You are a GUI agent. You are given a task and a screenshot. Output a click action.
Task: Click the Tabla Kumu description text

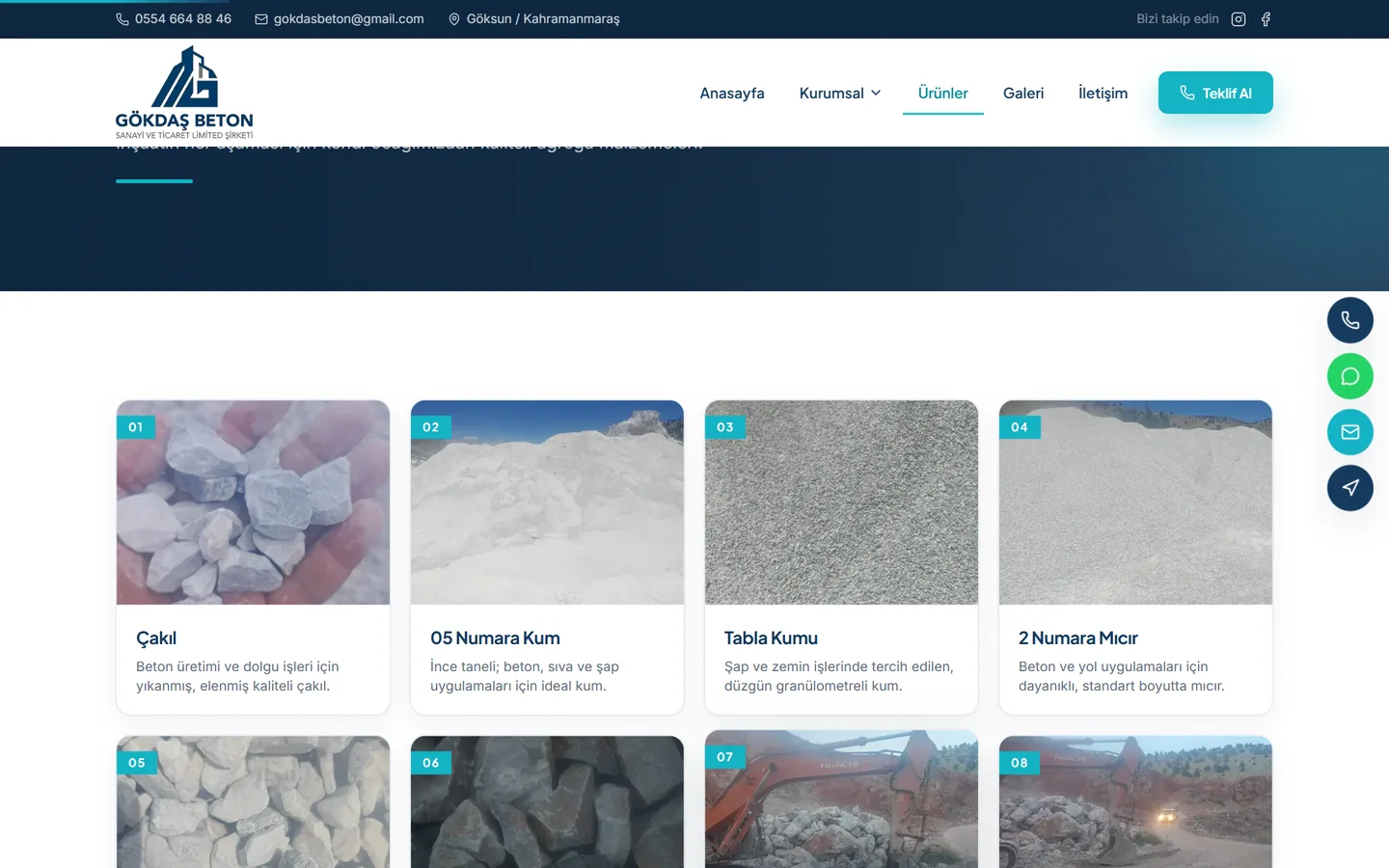coord(839,676)
